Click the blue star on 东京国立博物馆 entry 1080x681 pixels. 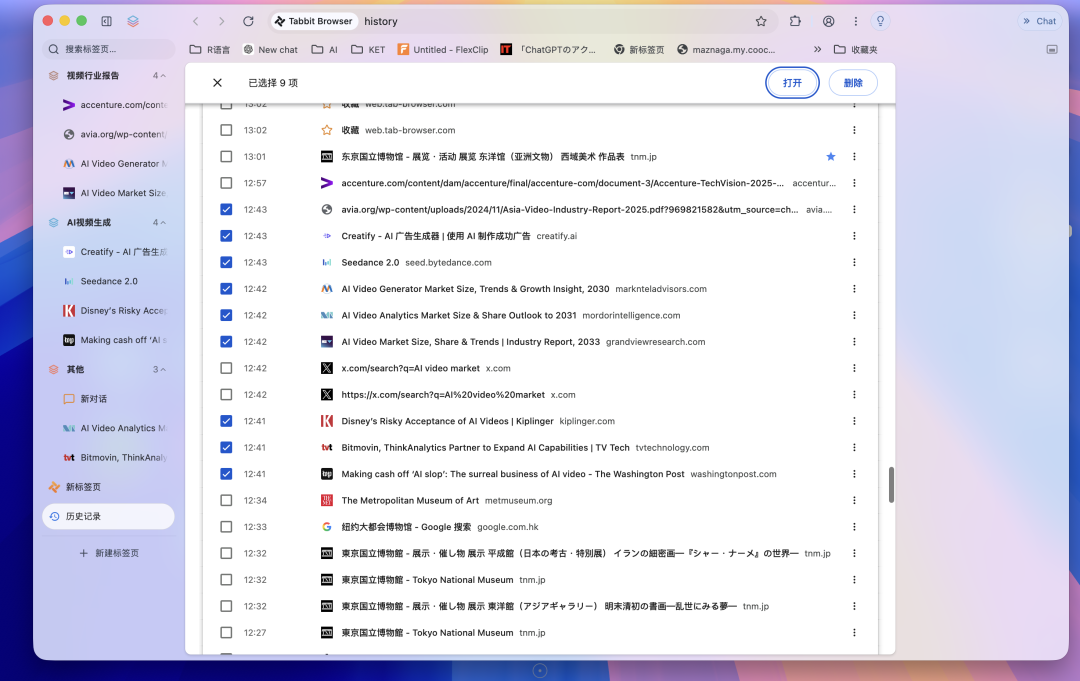pyautogui.click(x=831, y=156)
